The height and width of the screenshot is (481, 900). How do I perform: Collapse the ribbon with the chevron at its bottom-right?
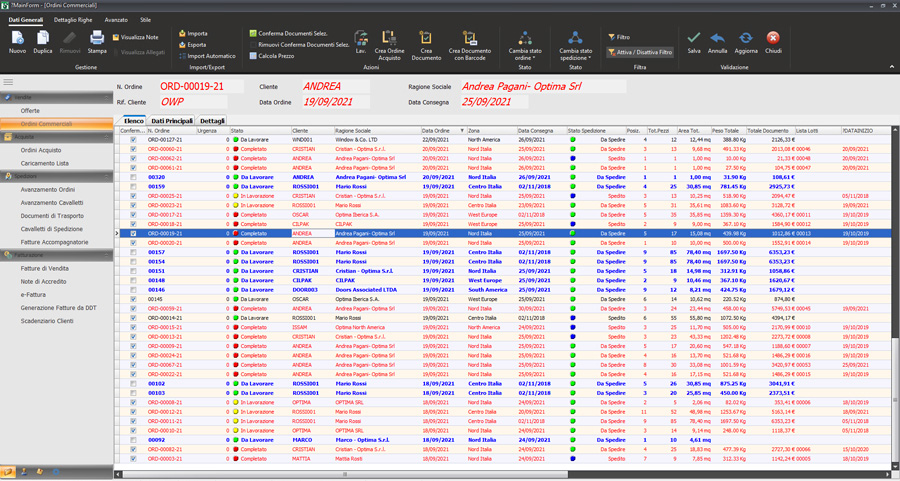(891, 67)
